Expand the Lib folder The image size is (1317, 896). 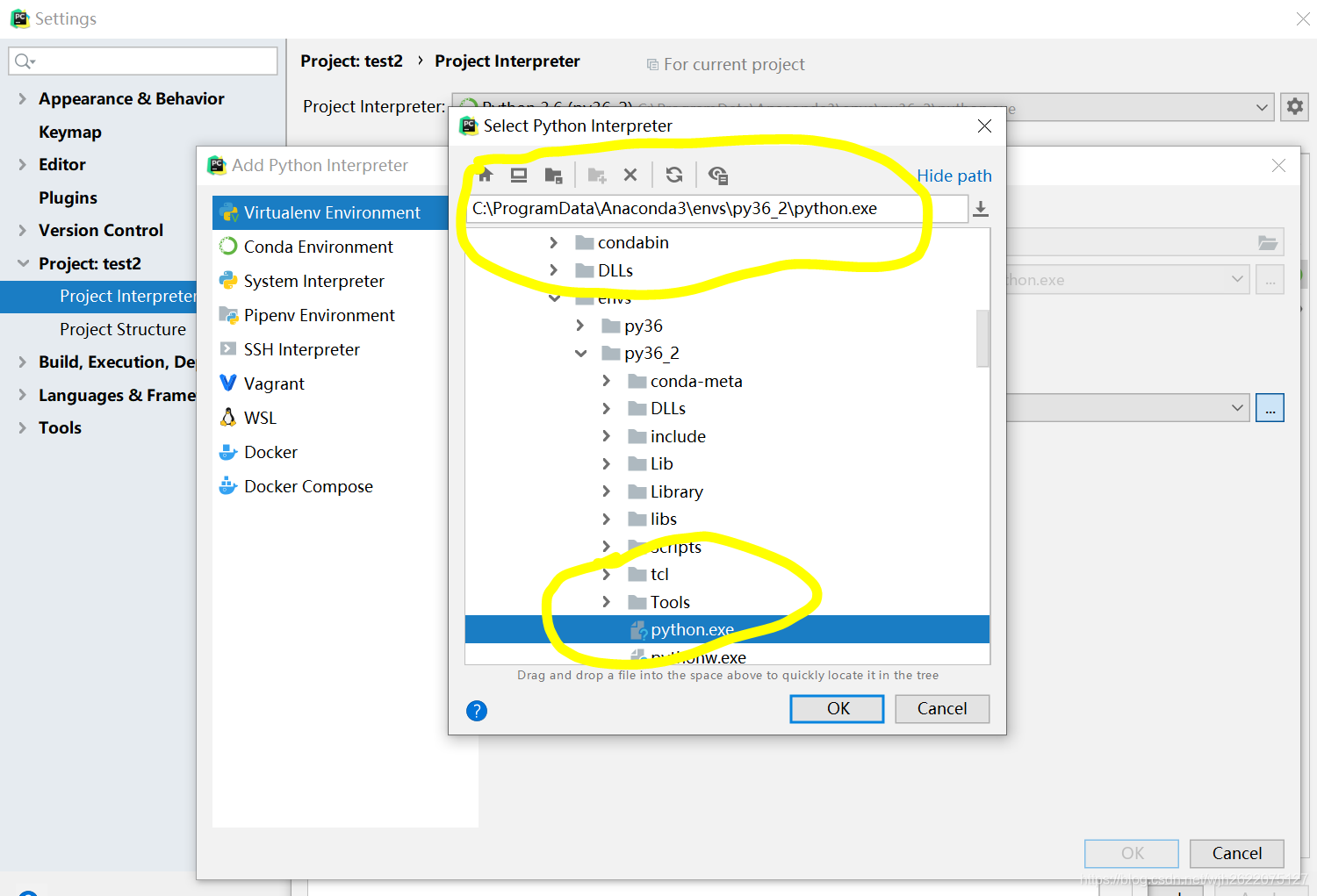(606, 463)
